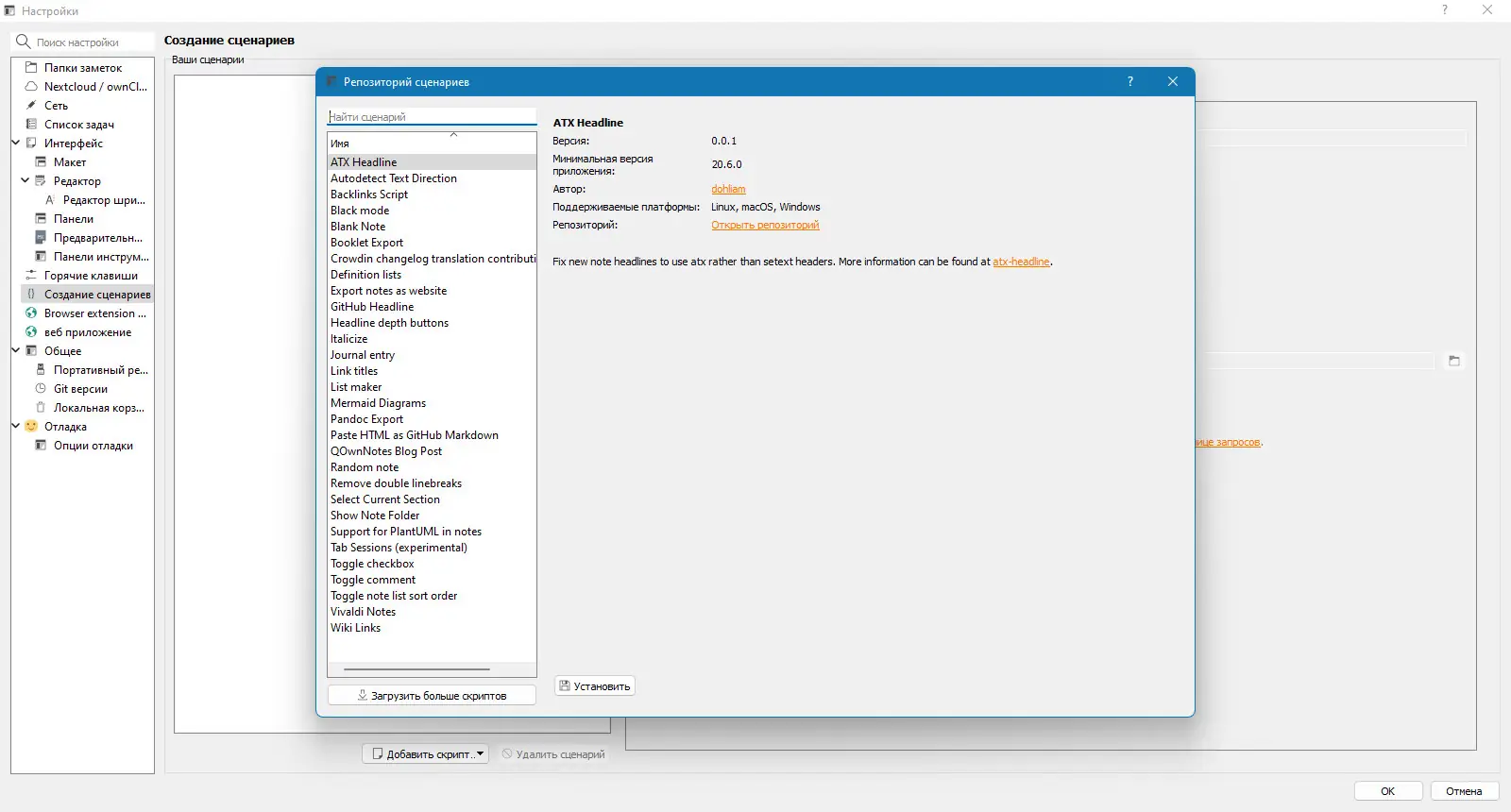Viewport: 1511px width, 812px height.
Task: Select Tab Sessions (experimental) script
Action: pyautogui.click(x=432, y=548)
